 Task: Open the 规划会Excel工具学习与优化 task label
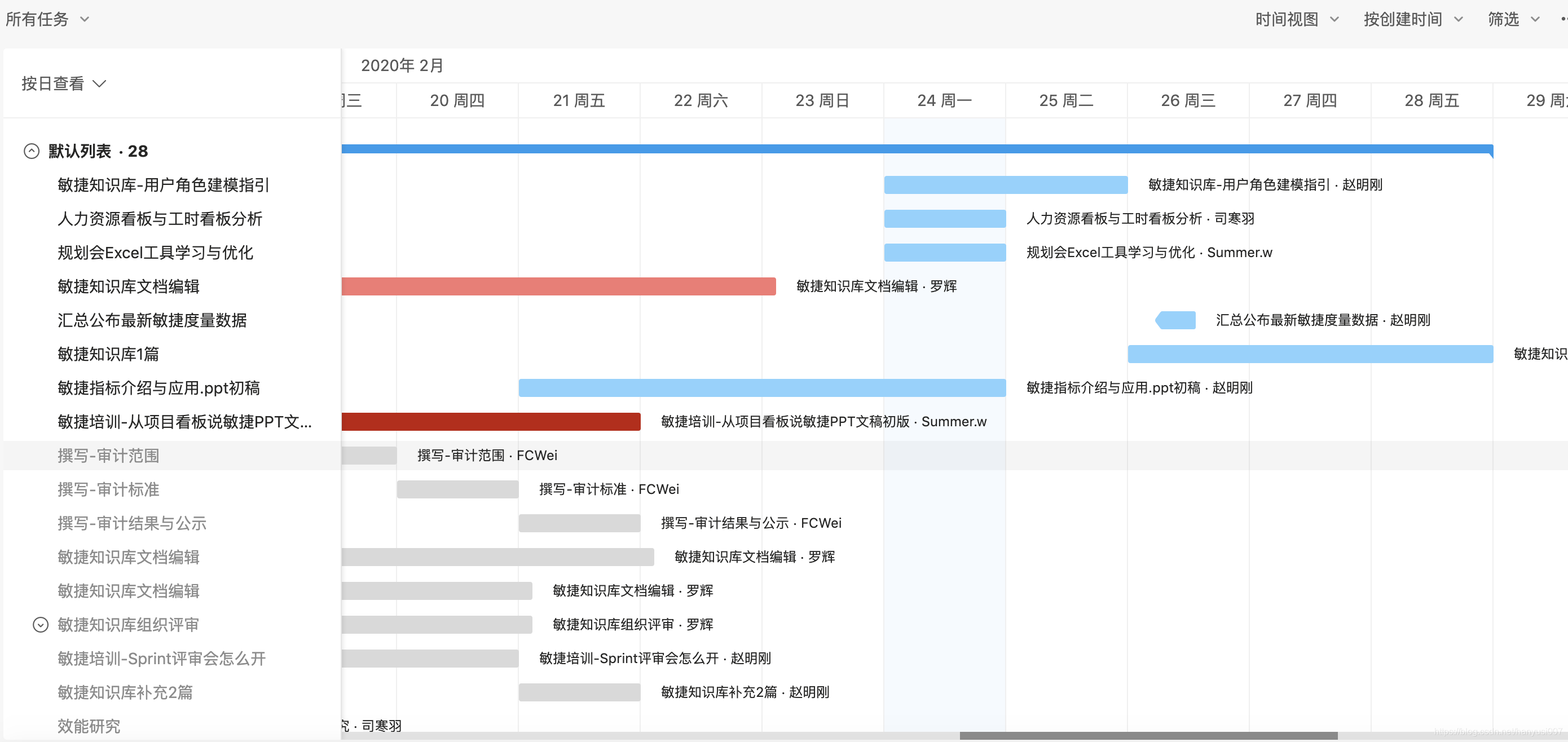point(155,253)
